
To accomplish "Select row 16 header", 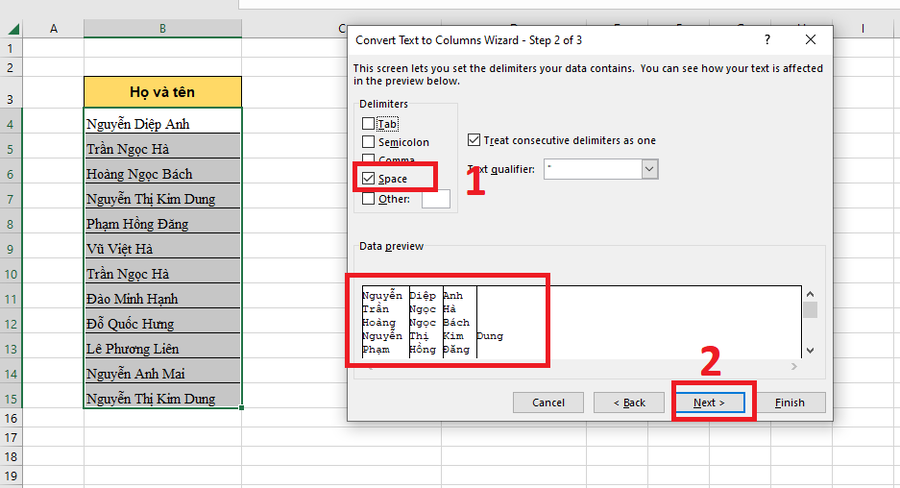I will [x=11, y=418].
